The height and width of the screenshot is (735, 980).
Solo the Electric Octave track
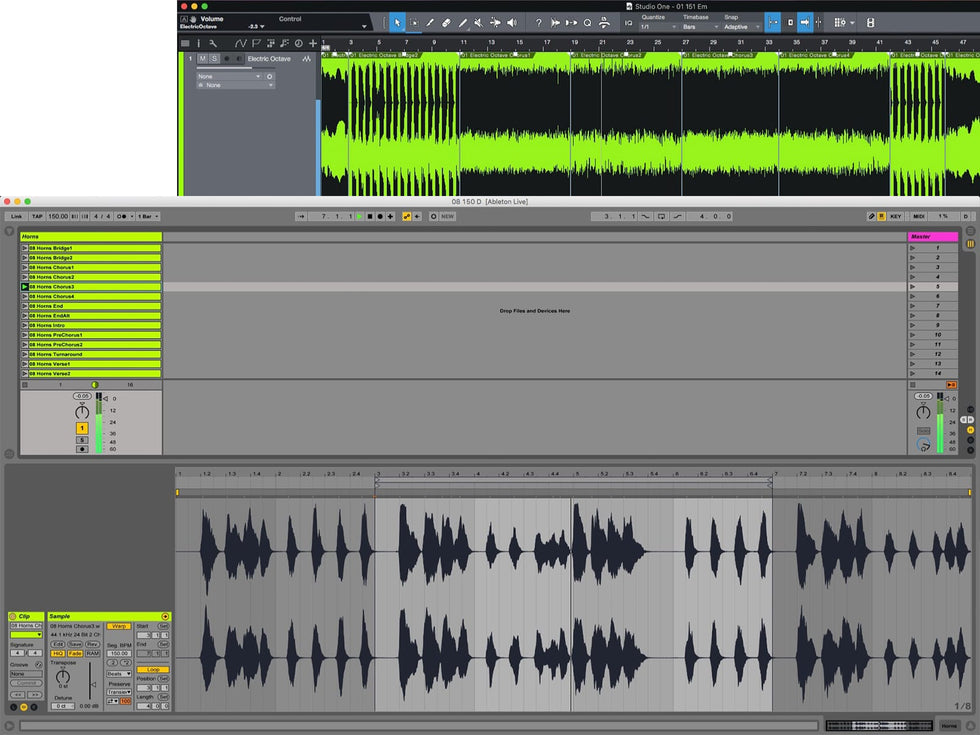(214, 59)
